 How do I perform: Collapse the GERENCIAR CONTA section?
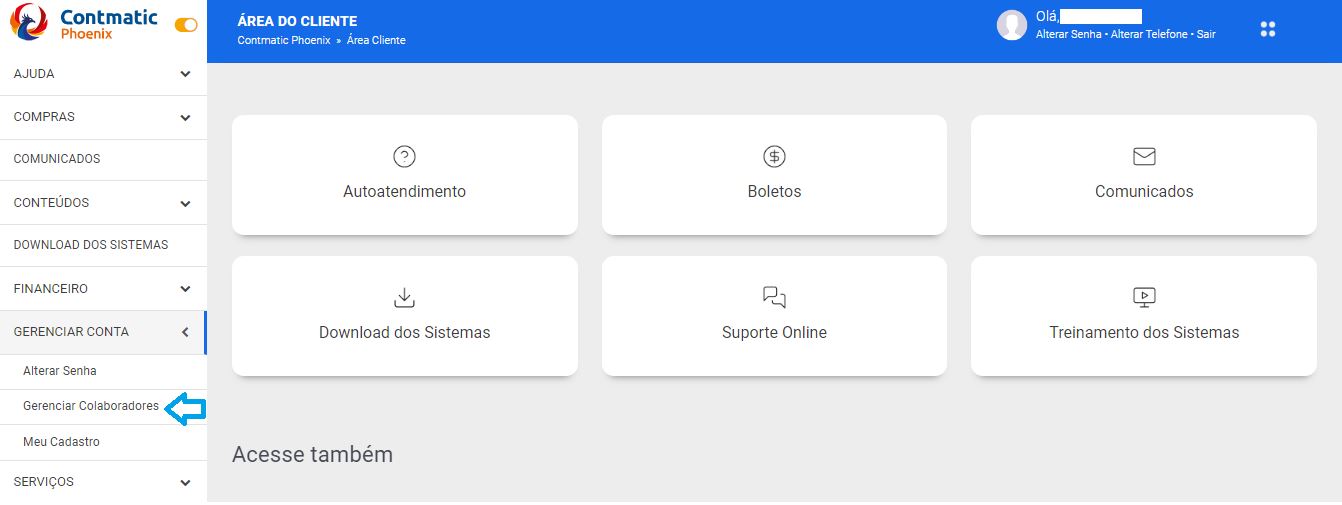pos(103,332)
